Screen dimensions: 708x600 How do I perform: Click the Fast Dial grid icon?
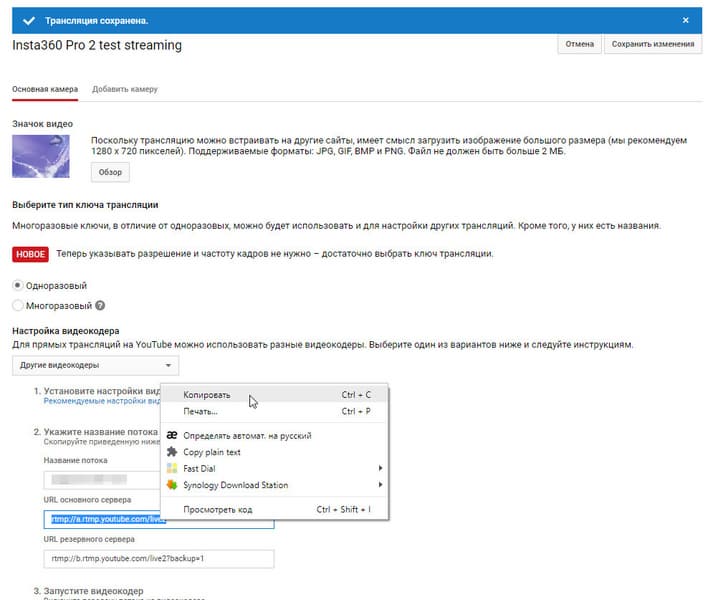(x=172, y=468)
